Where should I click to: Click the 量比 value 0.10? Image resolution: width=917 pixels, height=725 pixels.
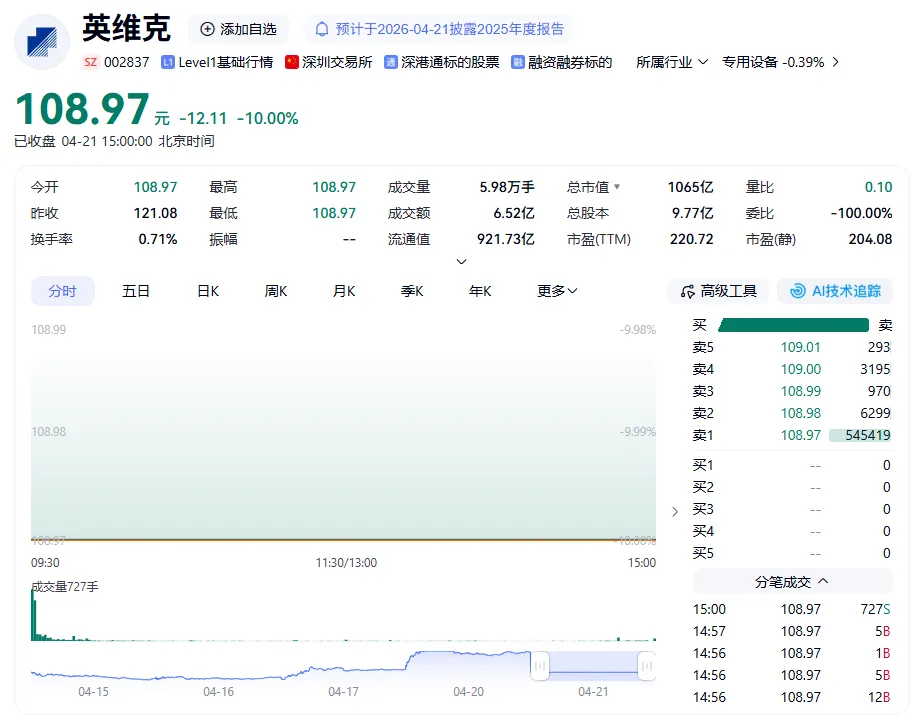[878, 187]
